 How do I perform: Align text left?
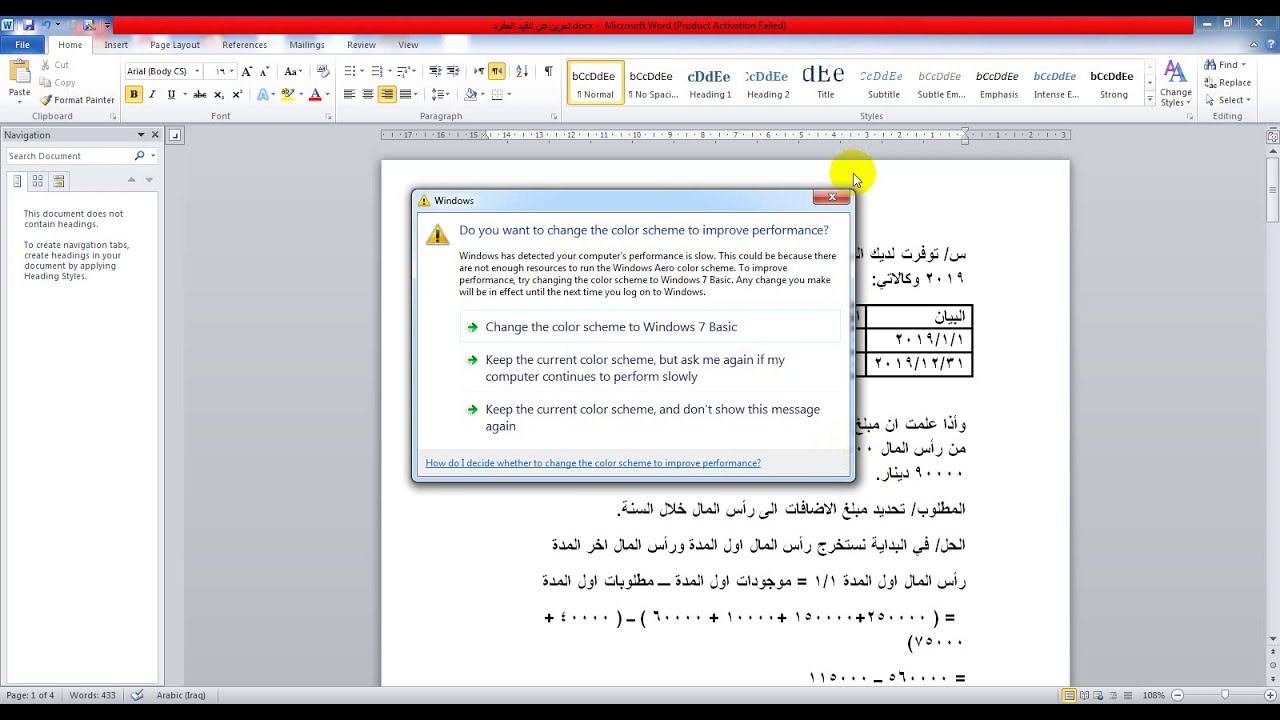click(349, 94)
